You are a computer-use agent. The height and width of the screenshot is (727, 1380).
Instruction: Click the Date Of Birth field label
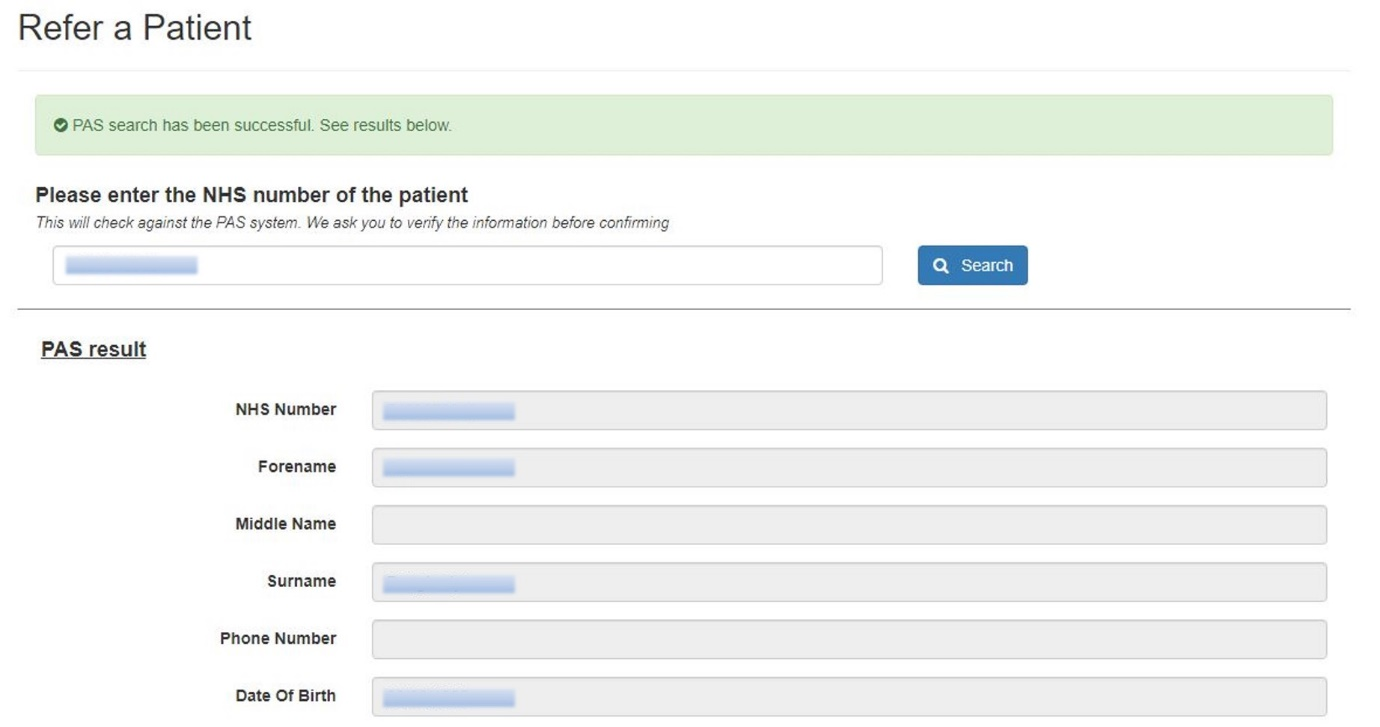pos(286,696)
